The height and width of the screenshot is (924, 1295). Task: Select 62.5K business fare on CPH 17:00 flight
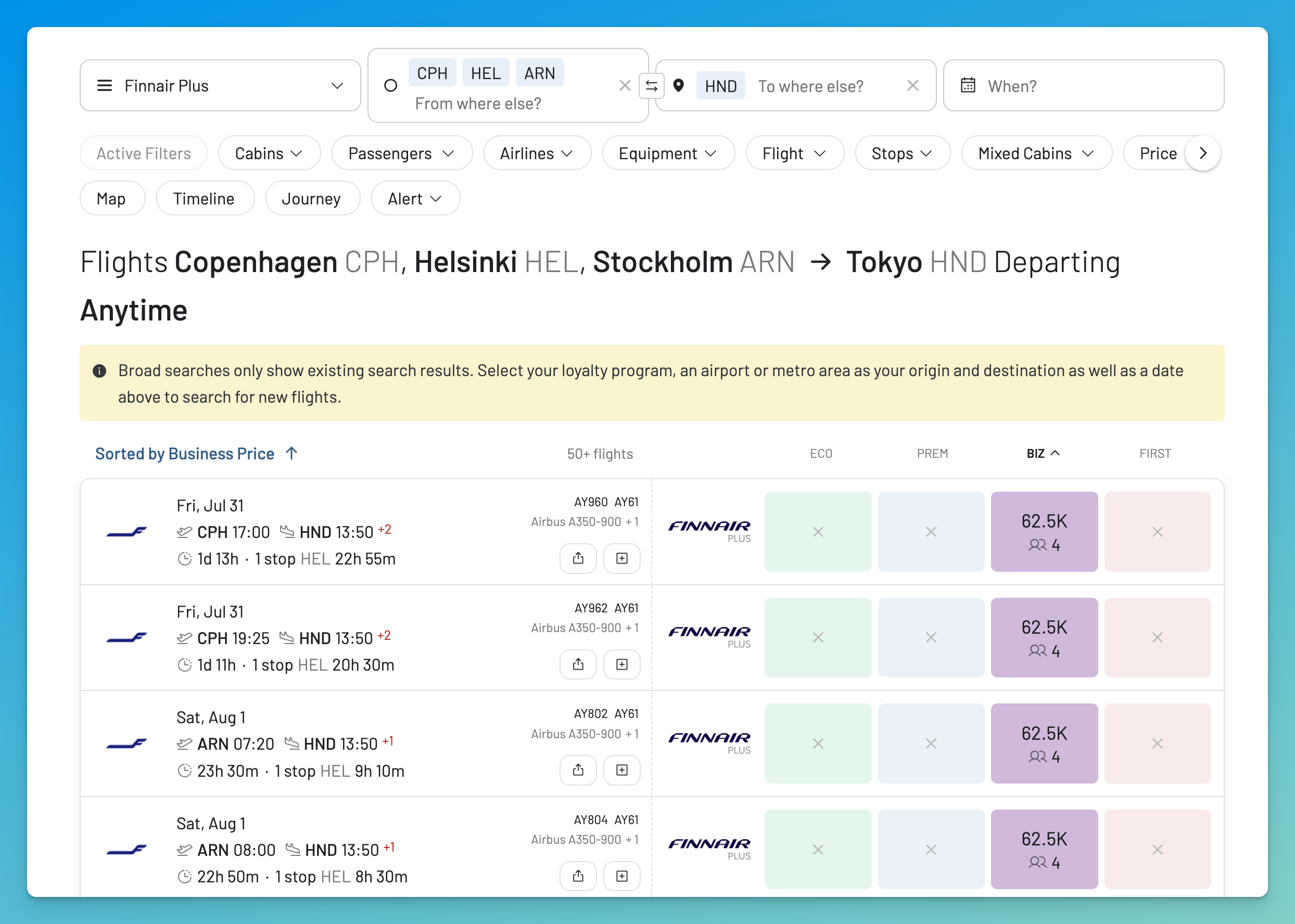click(1044, 531)
